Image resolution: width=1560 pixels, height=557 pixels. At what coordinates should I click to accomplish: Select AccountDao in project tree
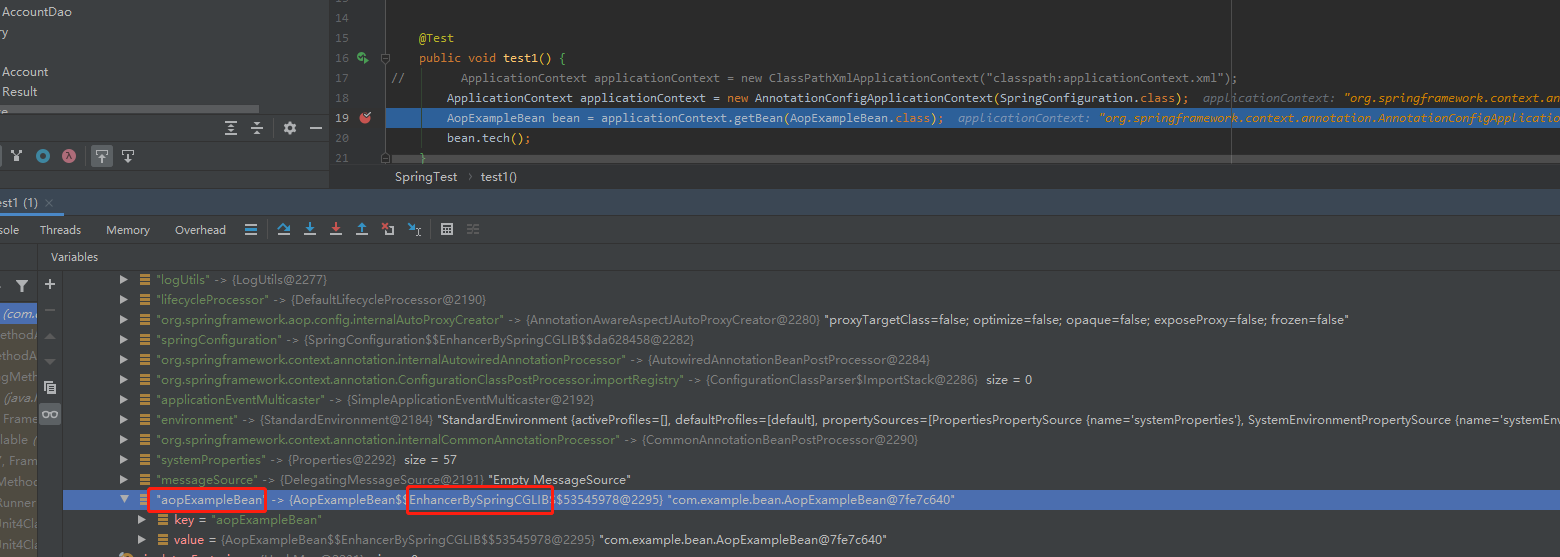point(37,12)
